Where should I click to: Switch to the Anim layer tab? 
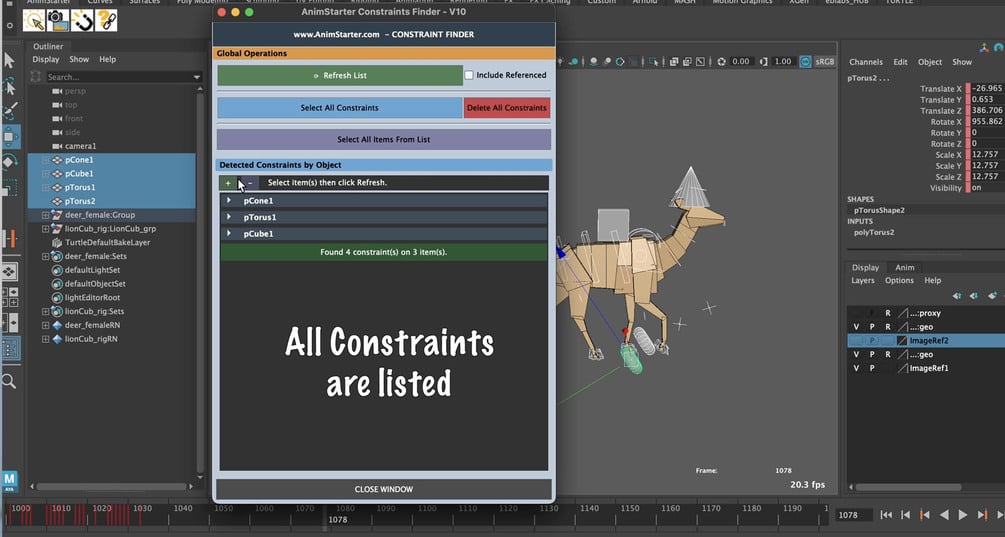coord(904,267)
